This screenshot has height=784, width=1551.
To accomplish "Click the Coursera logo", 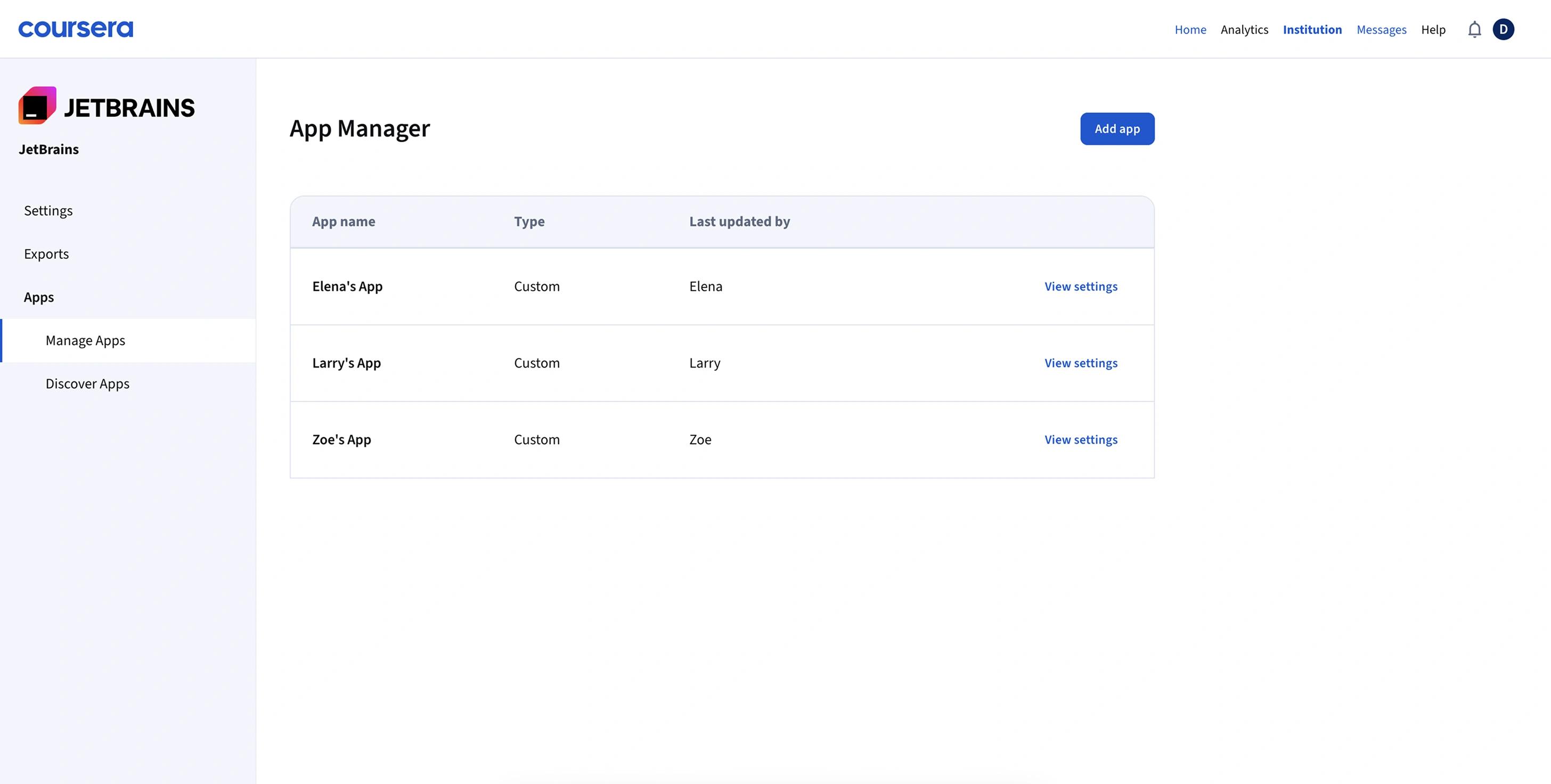I will [x=75, y=29].
